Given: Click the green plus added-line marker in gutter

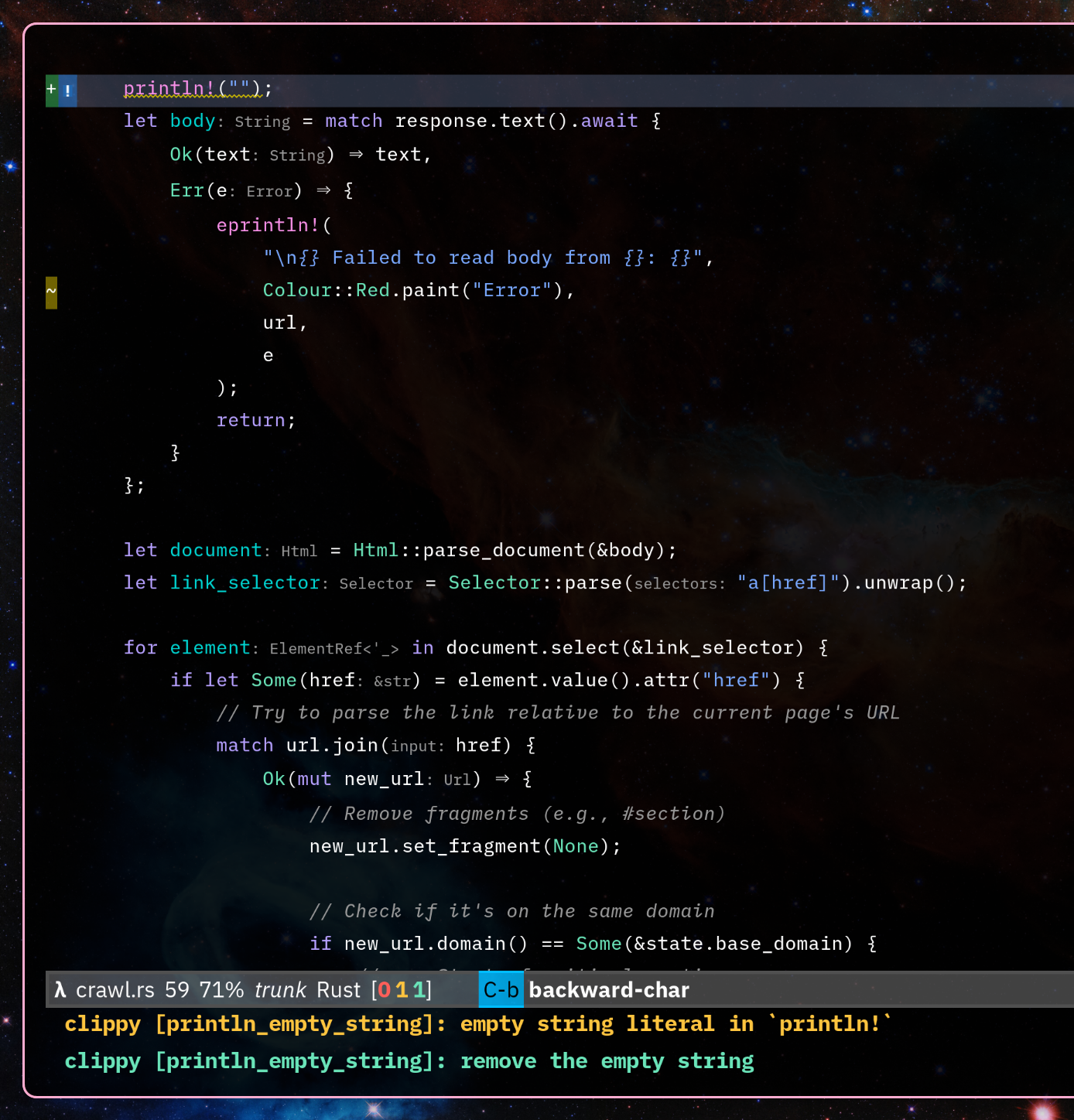Looking at the screenshot, I should [x=52, y=90].
